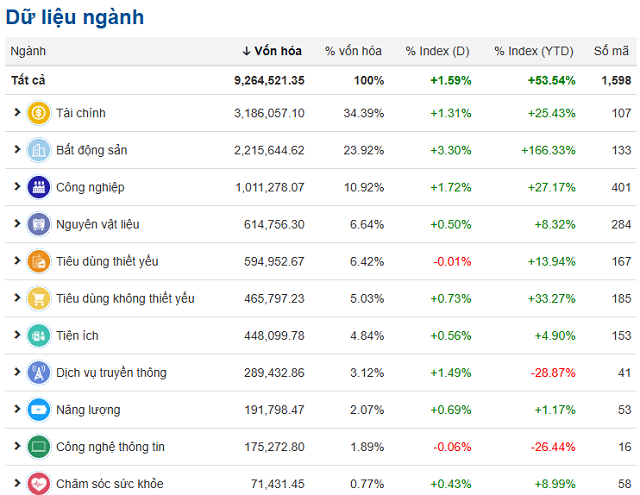The height and width of the screenshot is (495, 640).
Task: Open the Tiêu dùng thiết yếu sector link
Action: pos(107,261)
